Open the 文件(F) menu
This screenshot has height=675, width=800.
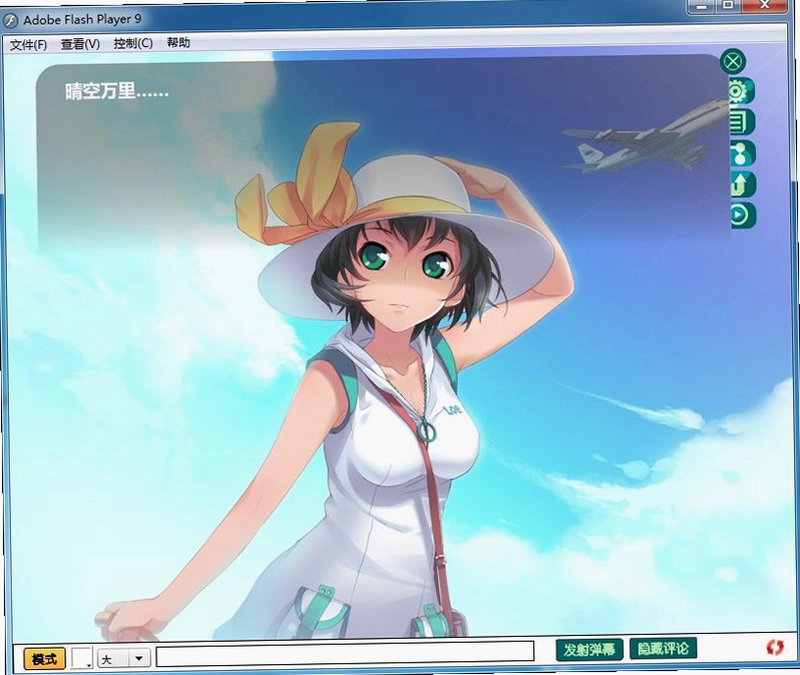click(29, 45)
